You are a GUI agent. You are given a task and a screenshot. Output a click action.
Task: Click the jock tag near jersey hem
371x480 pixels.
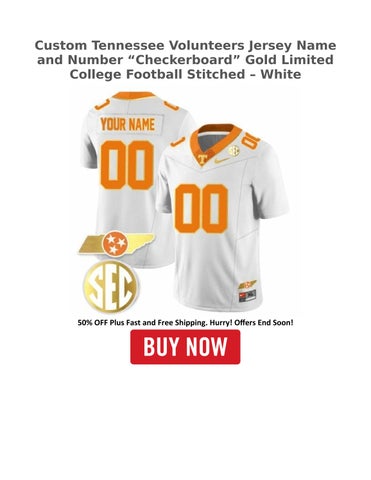pos(247,296)
